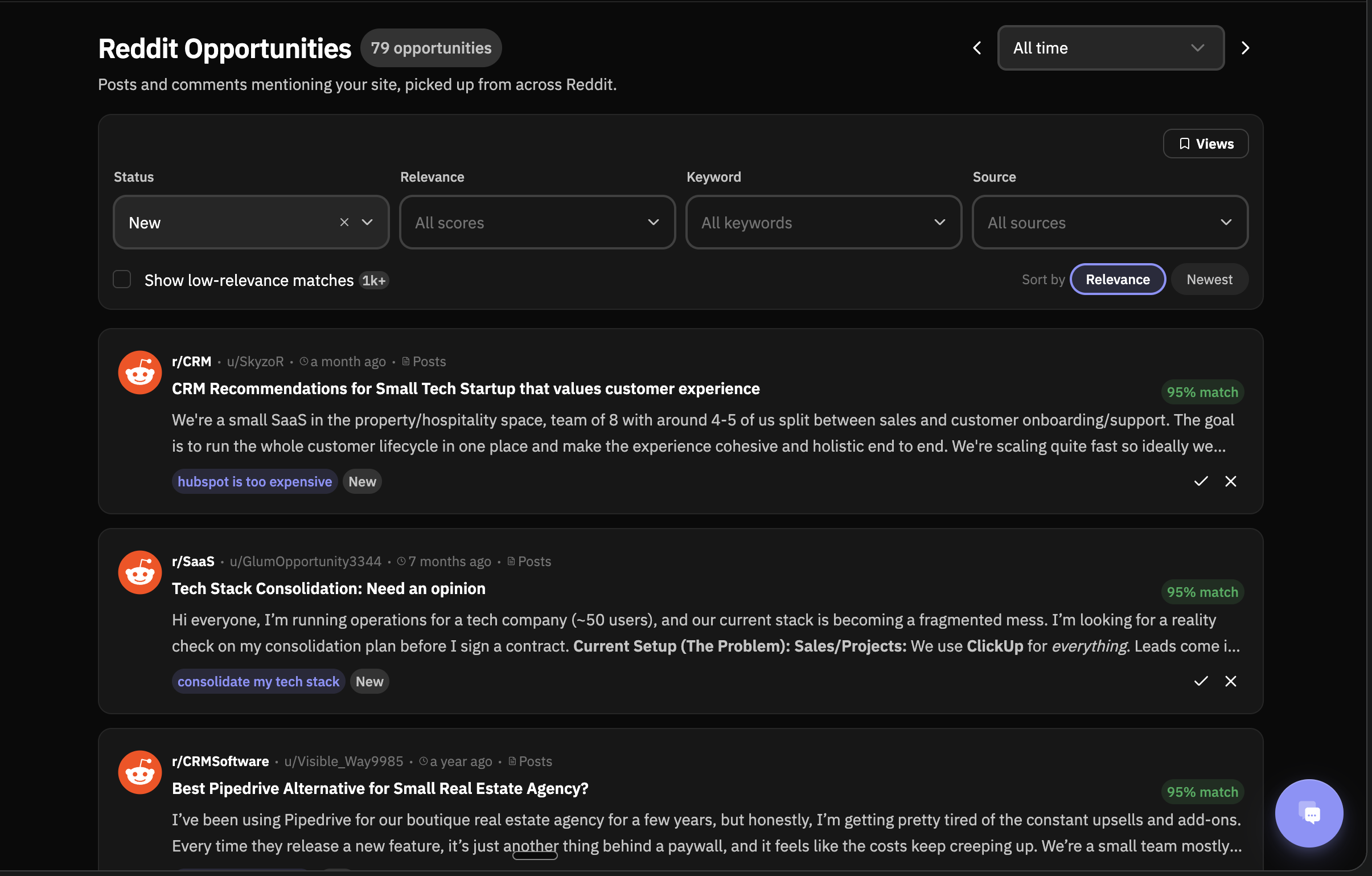Click Reddit avatar on r/CRM post

(139, 372)
